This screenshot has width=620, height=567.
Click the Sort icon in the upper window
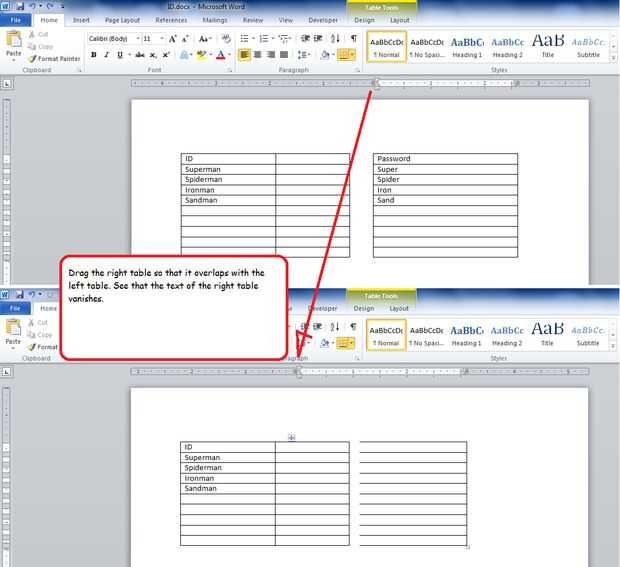point(335,38)
